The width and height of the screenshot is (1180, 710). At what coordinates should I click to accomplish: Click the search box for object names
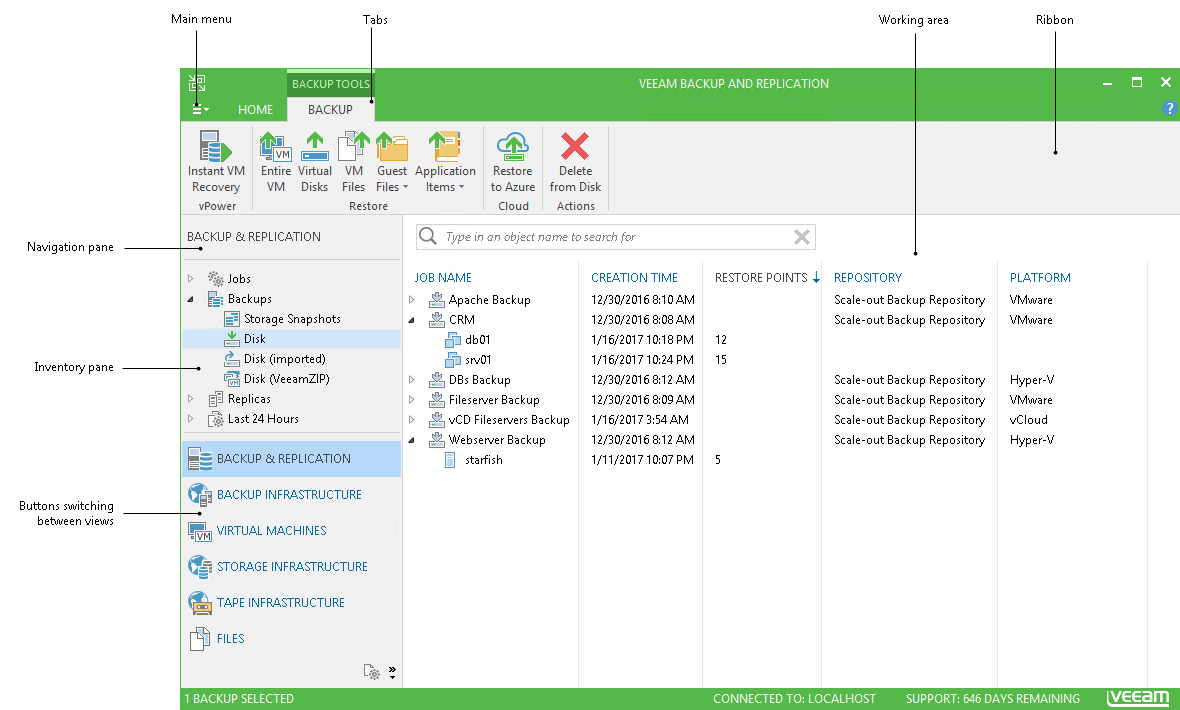pos(616,236)
